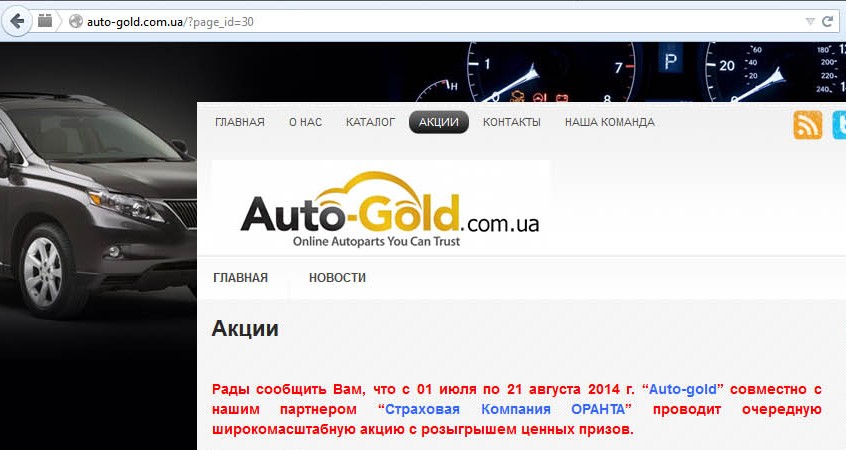
Task: Click the tab groups icon beside back arrow
Action: (x=45, y=21)
